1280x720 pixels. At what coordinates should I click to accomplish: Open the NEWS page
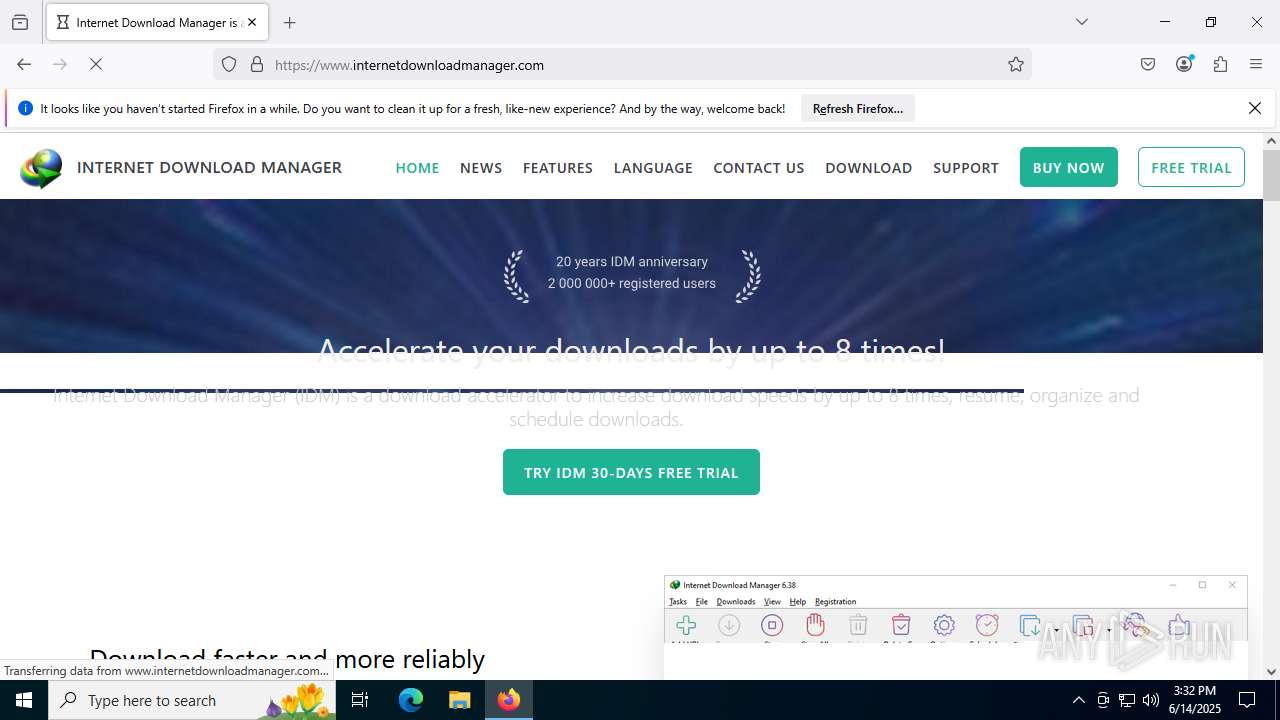coord(481,167)
